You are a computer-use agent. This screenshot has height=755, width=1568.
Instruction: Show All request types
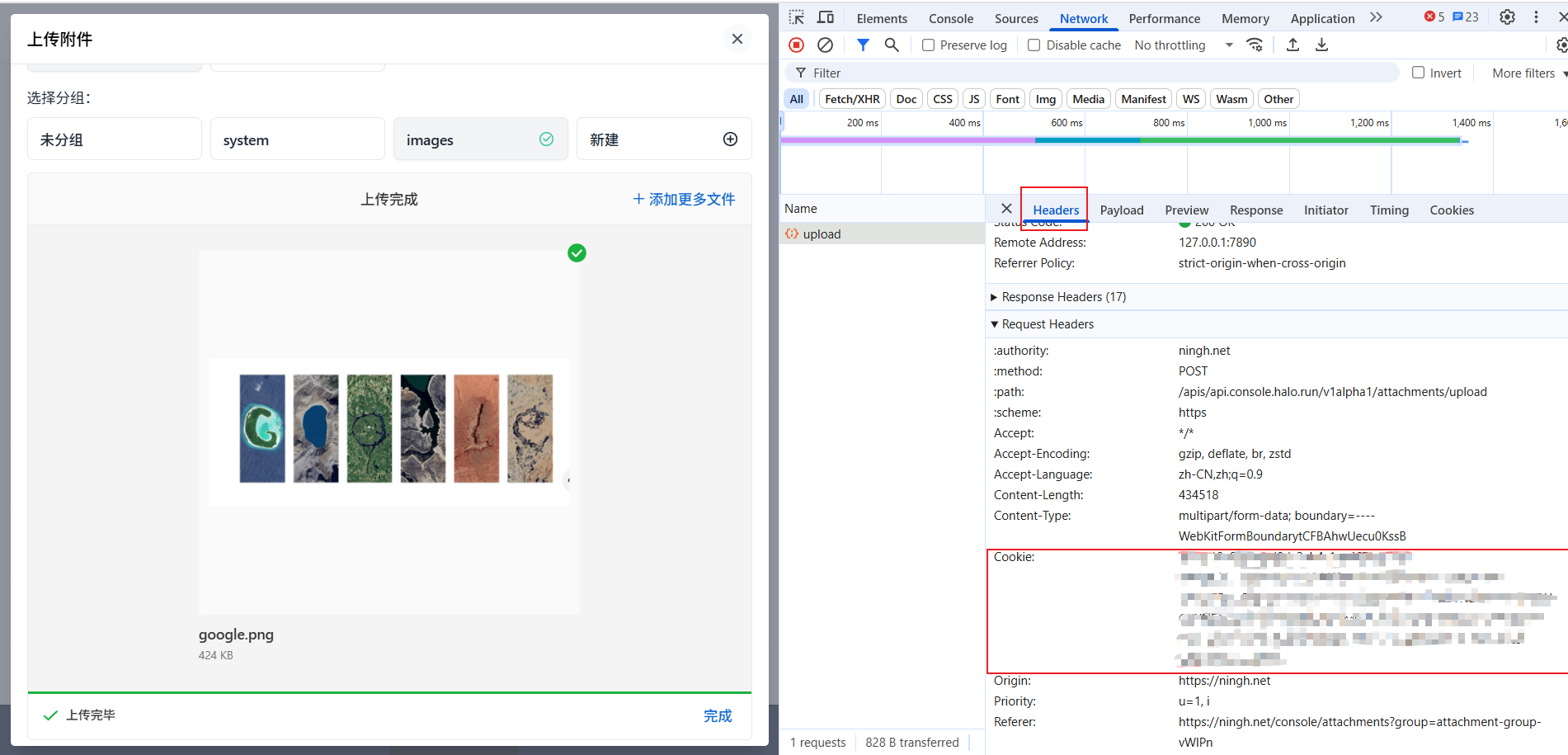(796, 99)
